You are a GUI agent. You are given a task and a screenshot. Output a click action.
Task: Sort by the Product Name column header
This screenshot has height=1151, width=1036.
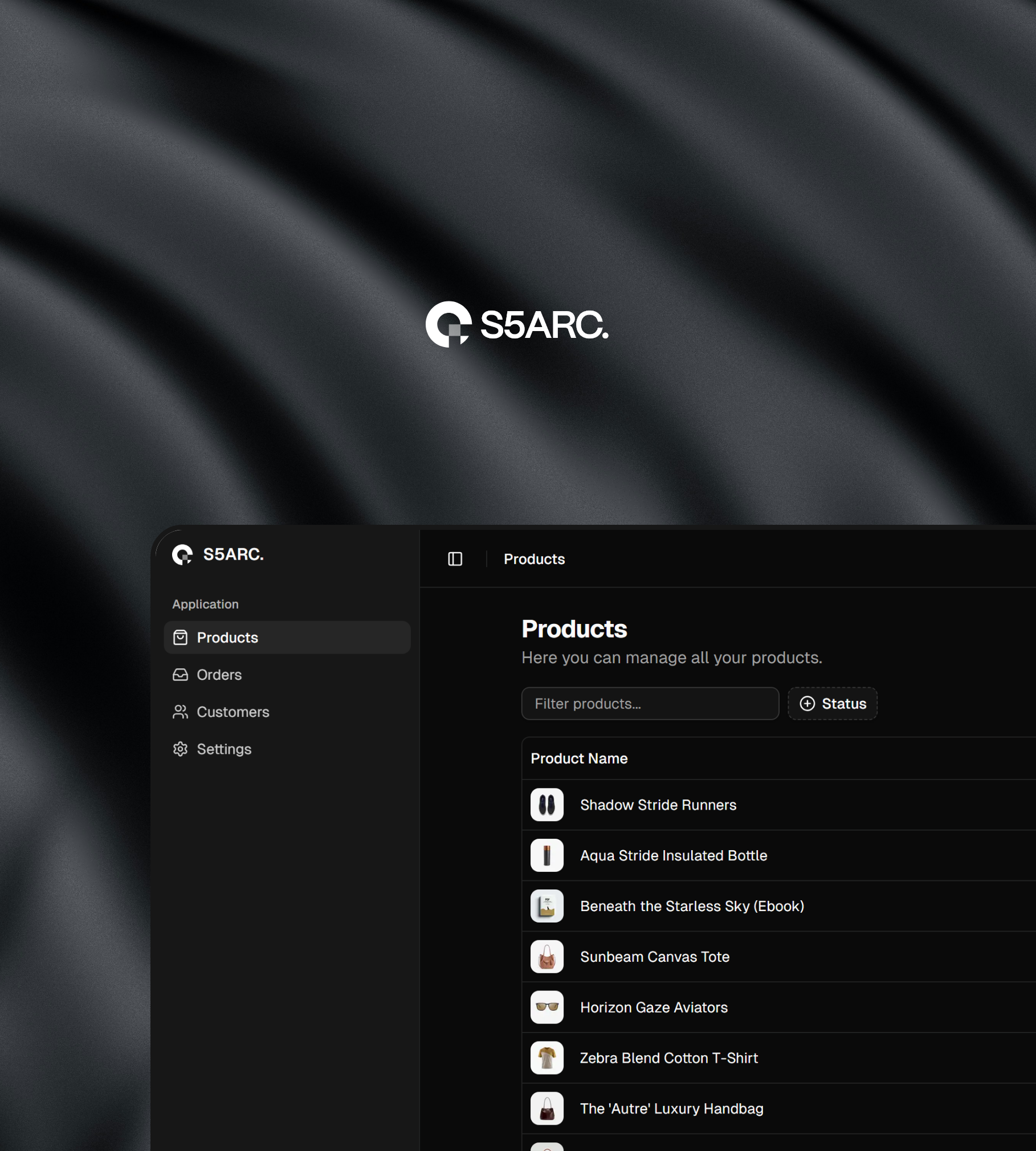579,758
